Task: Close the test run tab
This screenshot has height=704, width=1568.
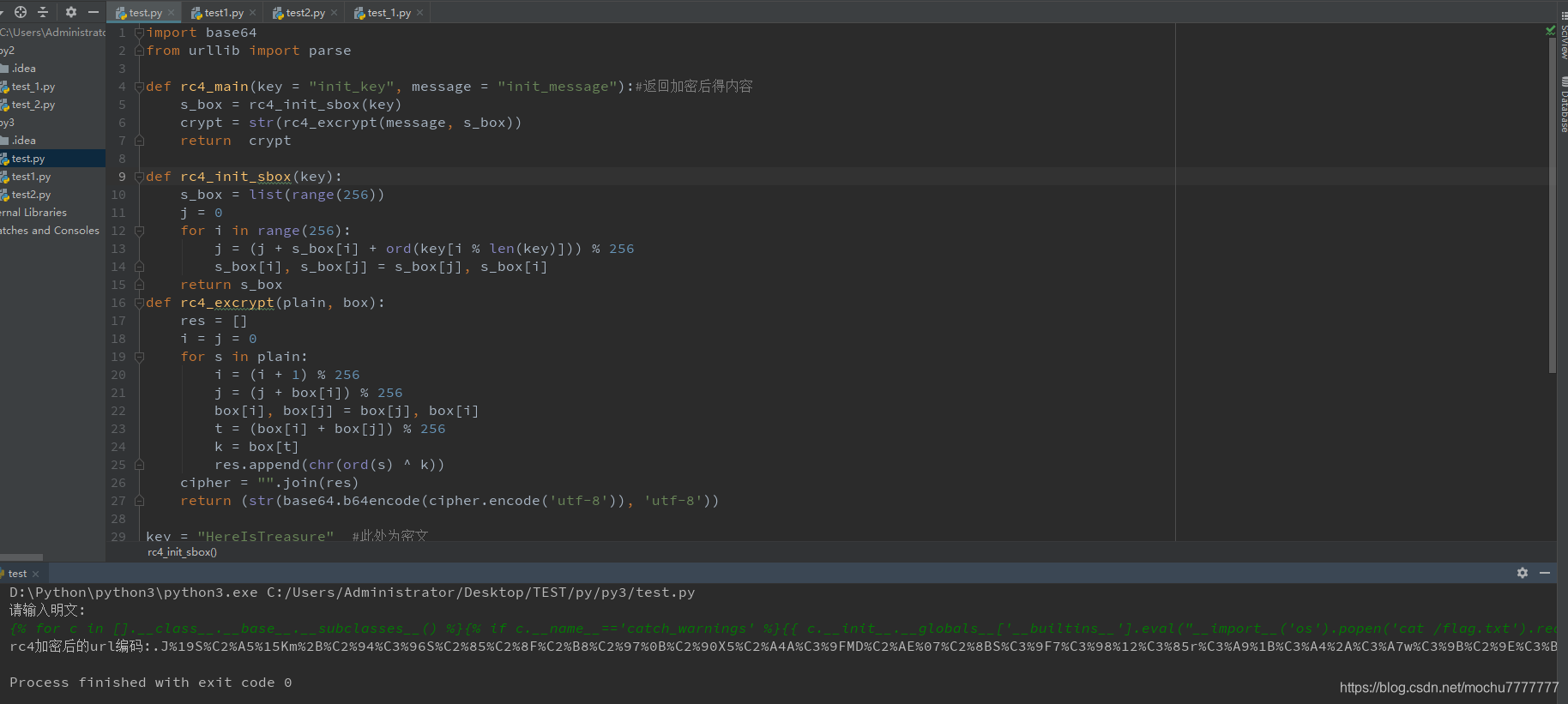Action: [x=36, y=574]
